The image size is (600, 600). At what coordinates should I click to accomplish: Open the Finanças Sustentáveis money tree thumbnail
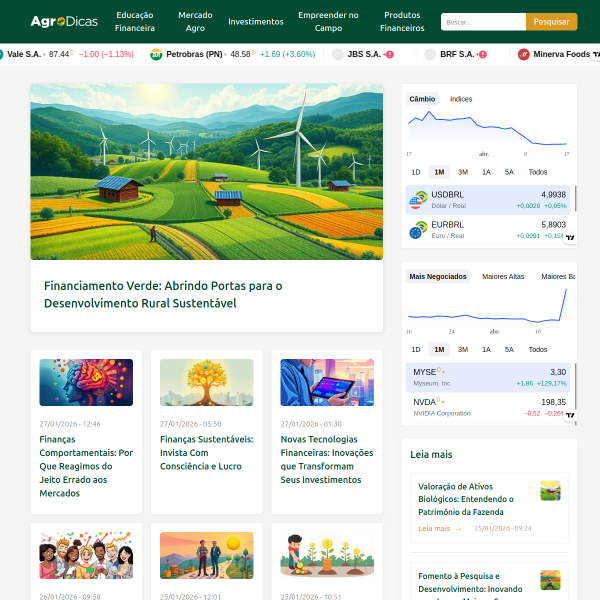click(207, 382)
